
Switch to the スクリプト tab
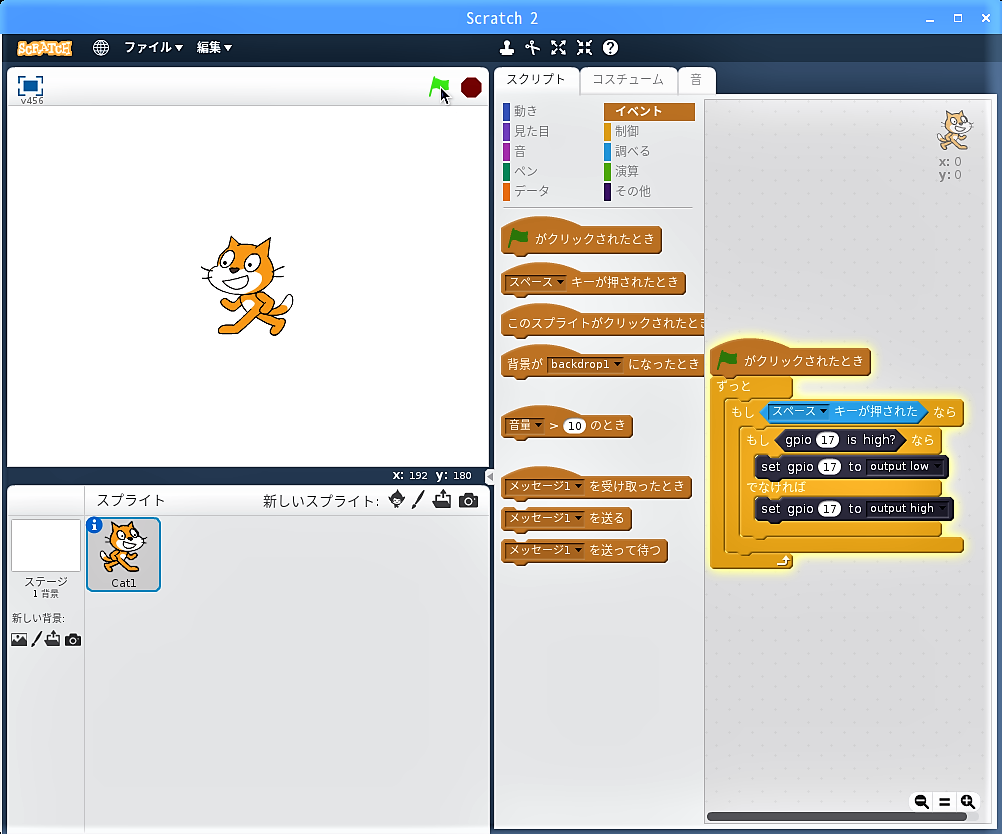click(x=536, y=80)
